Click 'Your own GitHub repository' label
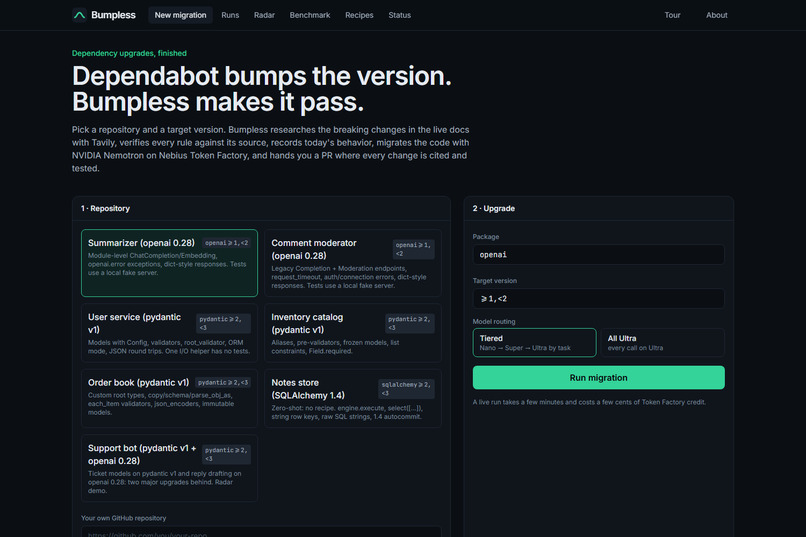806x537 pixels. [123, 518]
